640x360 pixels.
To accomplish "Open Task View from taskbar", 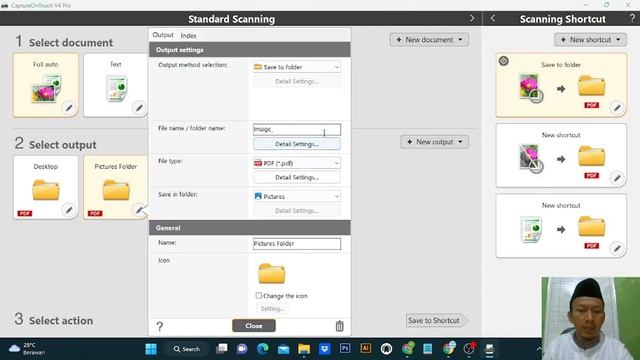I will click(222, 349).
